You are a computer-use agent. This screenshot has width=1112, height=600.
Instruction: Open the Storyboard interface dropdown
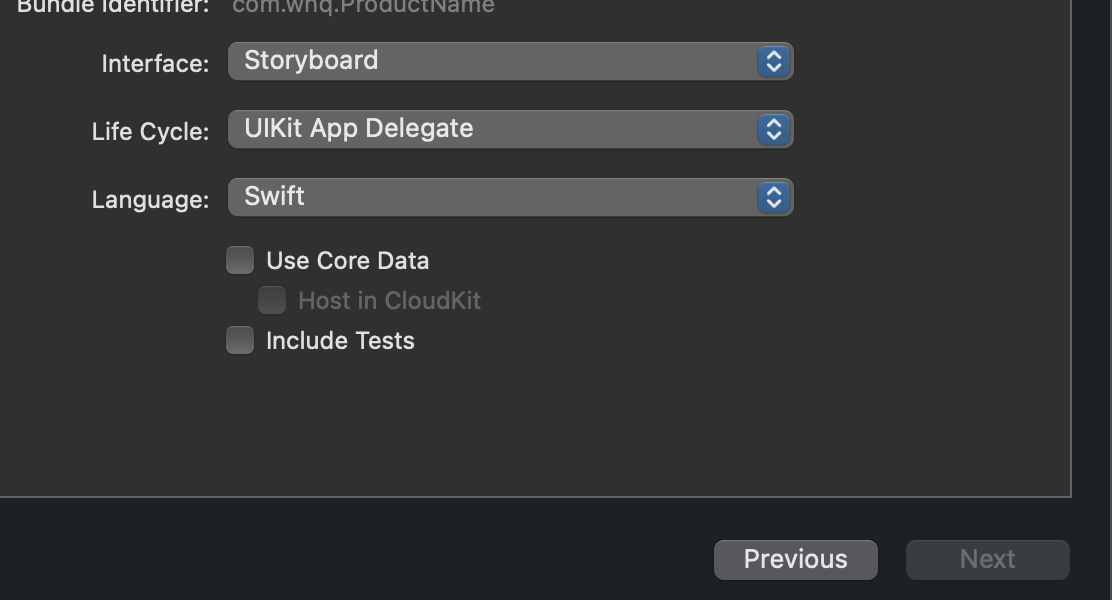492,62
